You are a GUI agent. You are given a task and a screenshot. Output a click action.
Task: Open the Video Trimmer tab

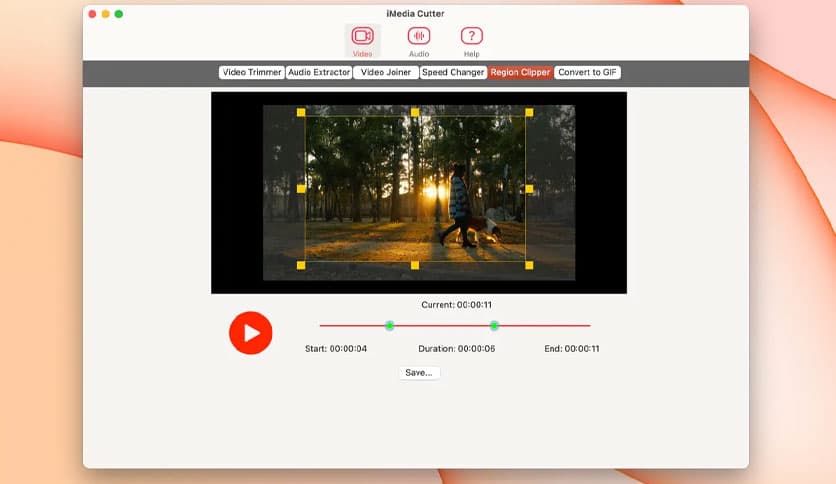coord(252,72)
